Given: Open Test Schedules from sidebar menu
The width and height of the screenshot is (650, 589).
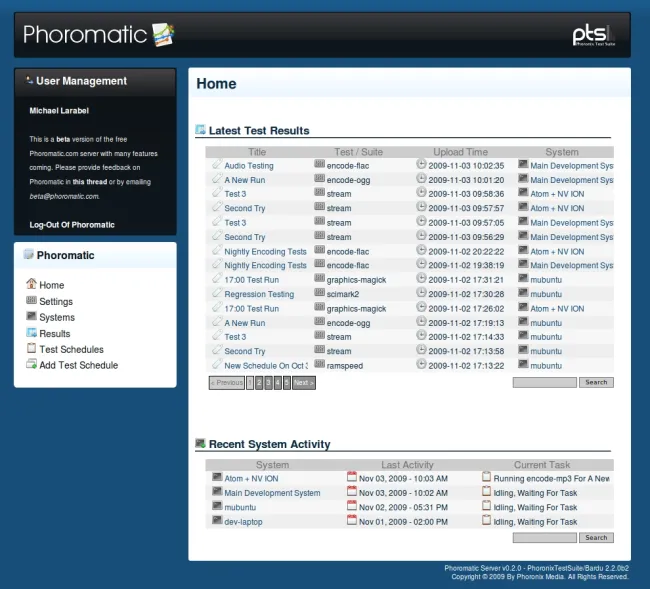Looking at the screenshot, I should [x=71, y=350].
